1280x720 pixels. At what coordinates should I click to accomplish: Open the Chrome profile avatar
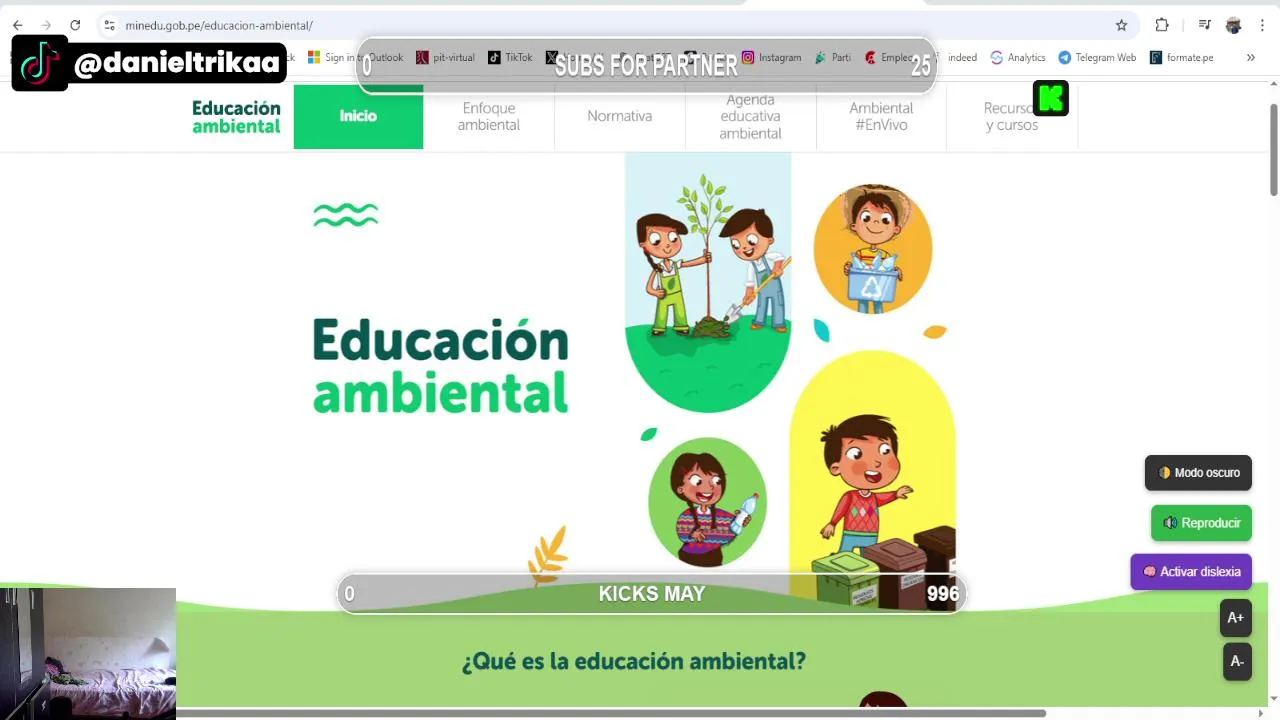pos(1234,25)
